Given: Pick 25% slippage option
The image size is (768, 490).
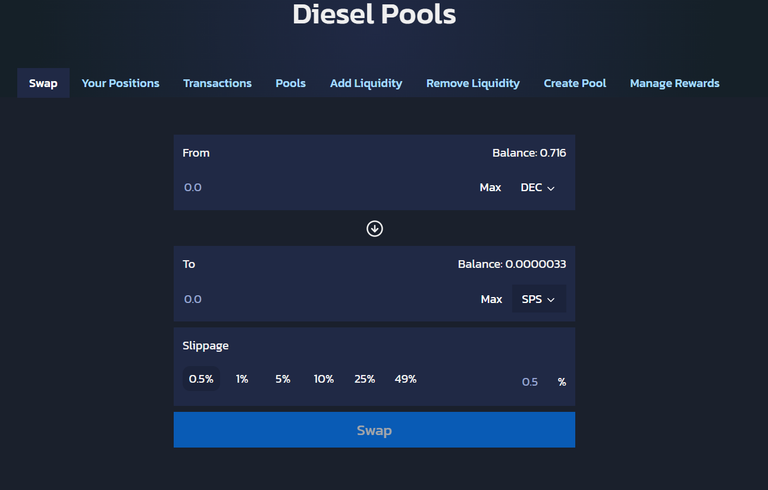Looking at the screenshot, I should pyautogui.click(x=365, y=379).
